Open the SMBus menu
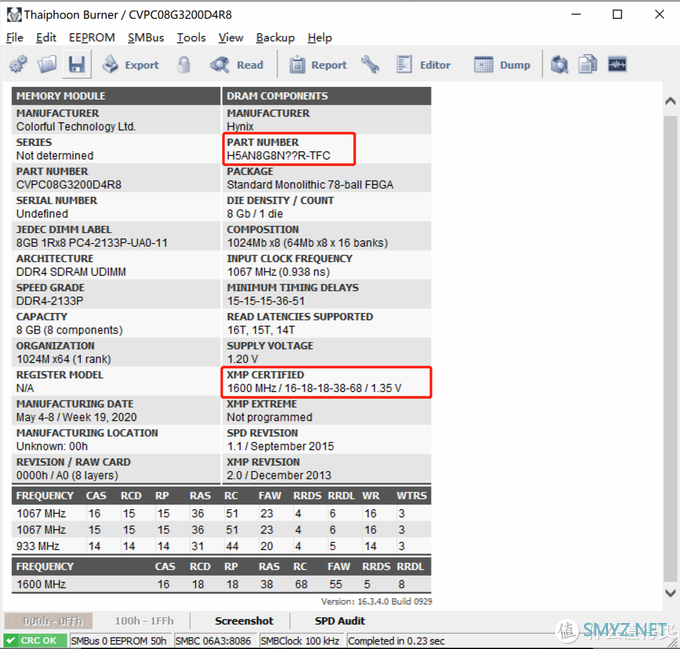The image size is (680, 649). (146, 38)
